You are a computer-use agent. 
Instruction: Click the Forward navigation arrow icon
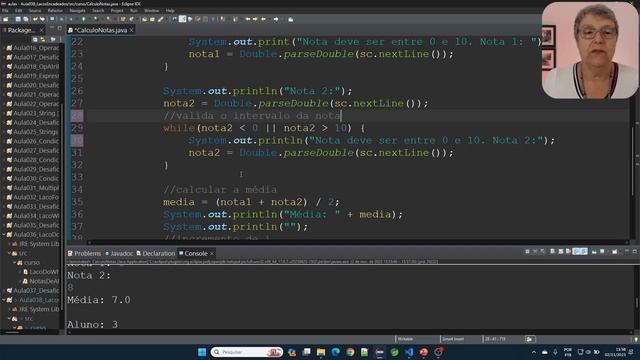(x=276, y=19)
